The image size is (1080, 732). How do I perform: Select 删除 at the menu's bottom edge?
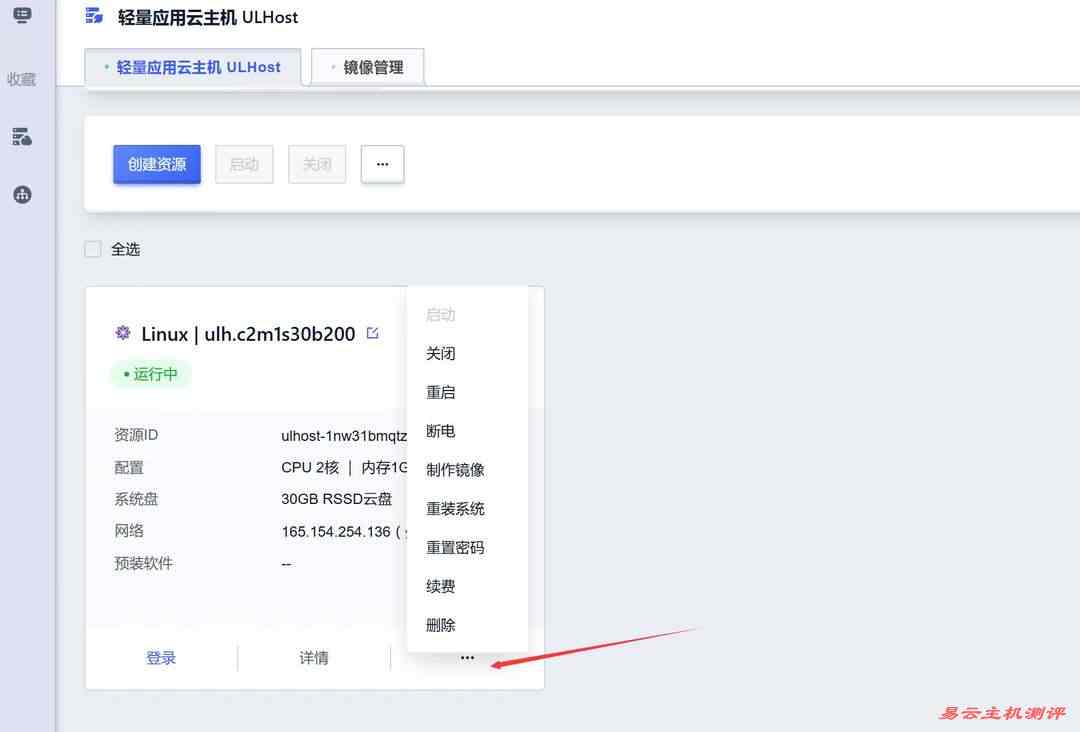(x=441, y=624)
